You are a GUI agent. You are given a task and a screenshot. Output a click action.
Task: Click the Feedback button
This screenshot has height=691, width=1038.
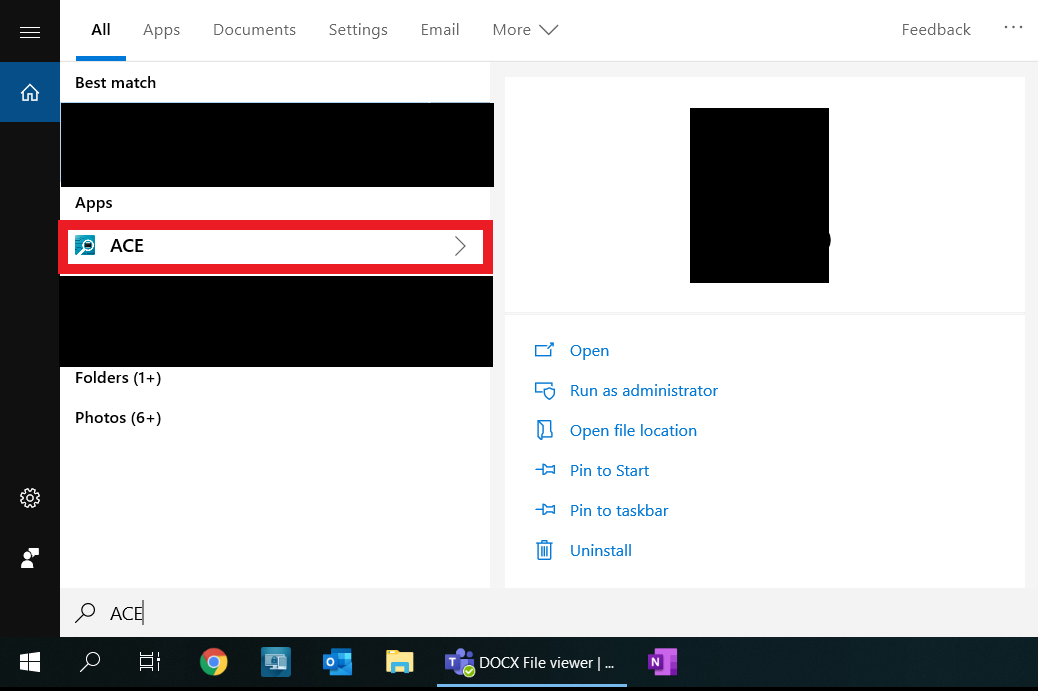[935, 30]
